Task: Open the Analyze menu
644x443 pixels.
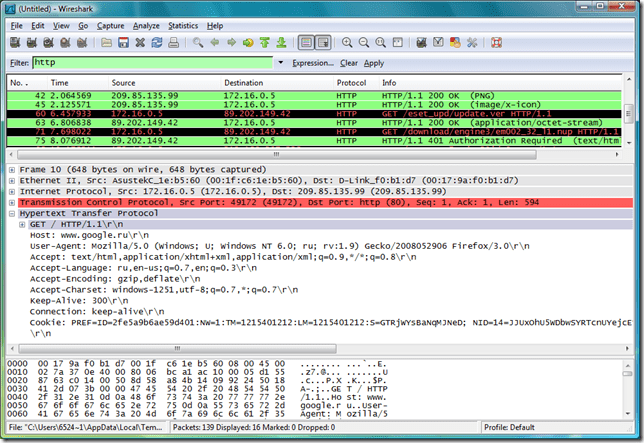Action: [x=146, y=25]
